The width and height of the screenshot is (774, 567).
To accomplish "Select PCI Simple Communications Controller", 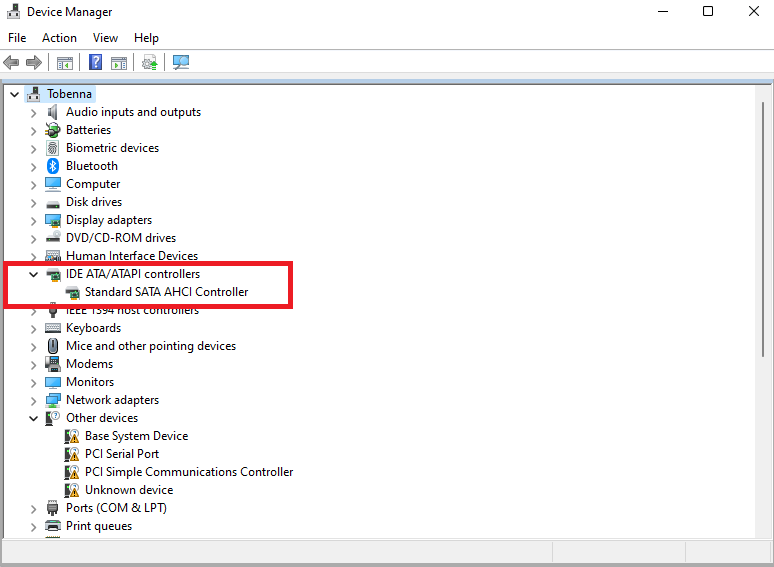I will pos(189,472).
